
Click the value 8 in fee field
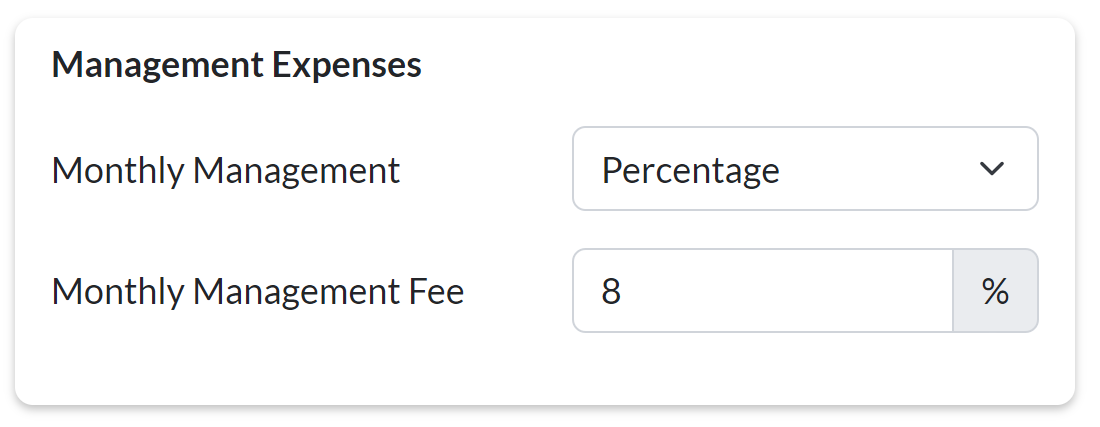tap(611, 291)
